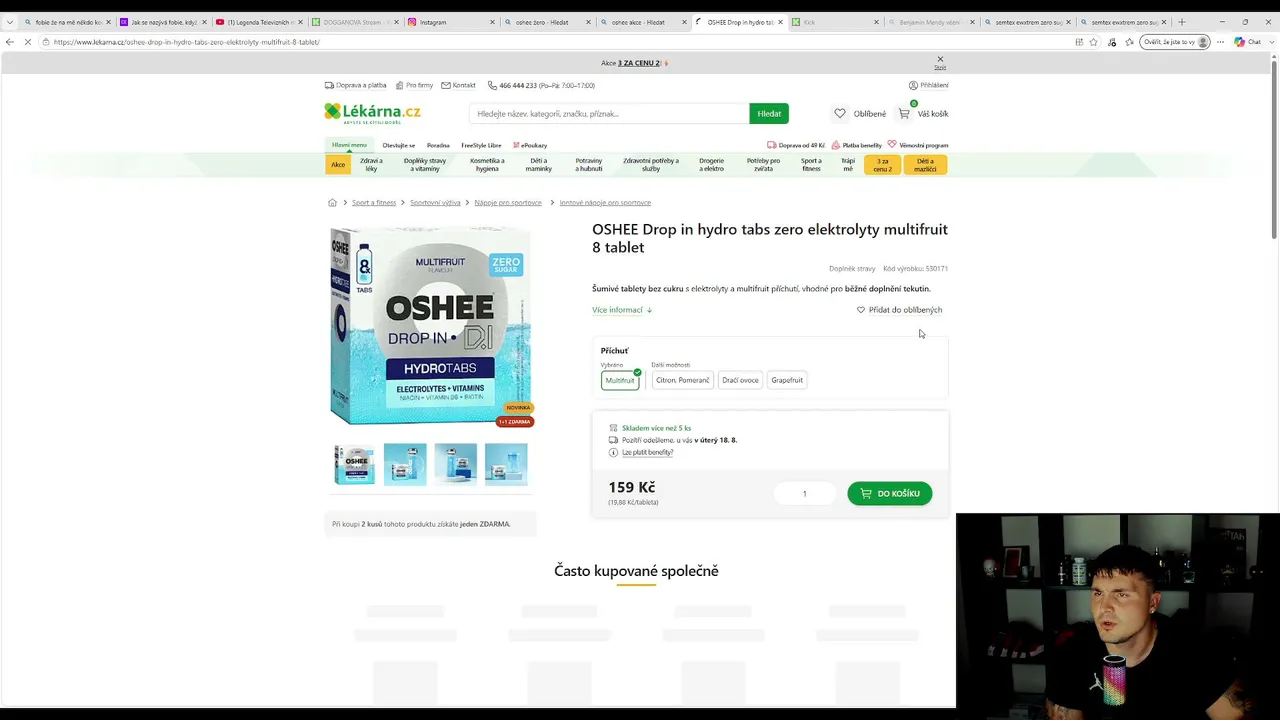Open the Copilot Chat button
This screenshot has width=1280, height=720.
point(1246,42)
